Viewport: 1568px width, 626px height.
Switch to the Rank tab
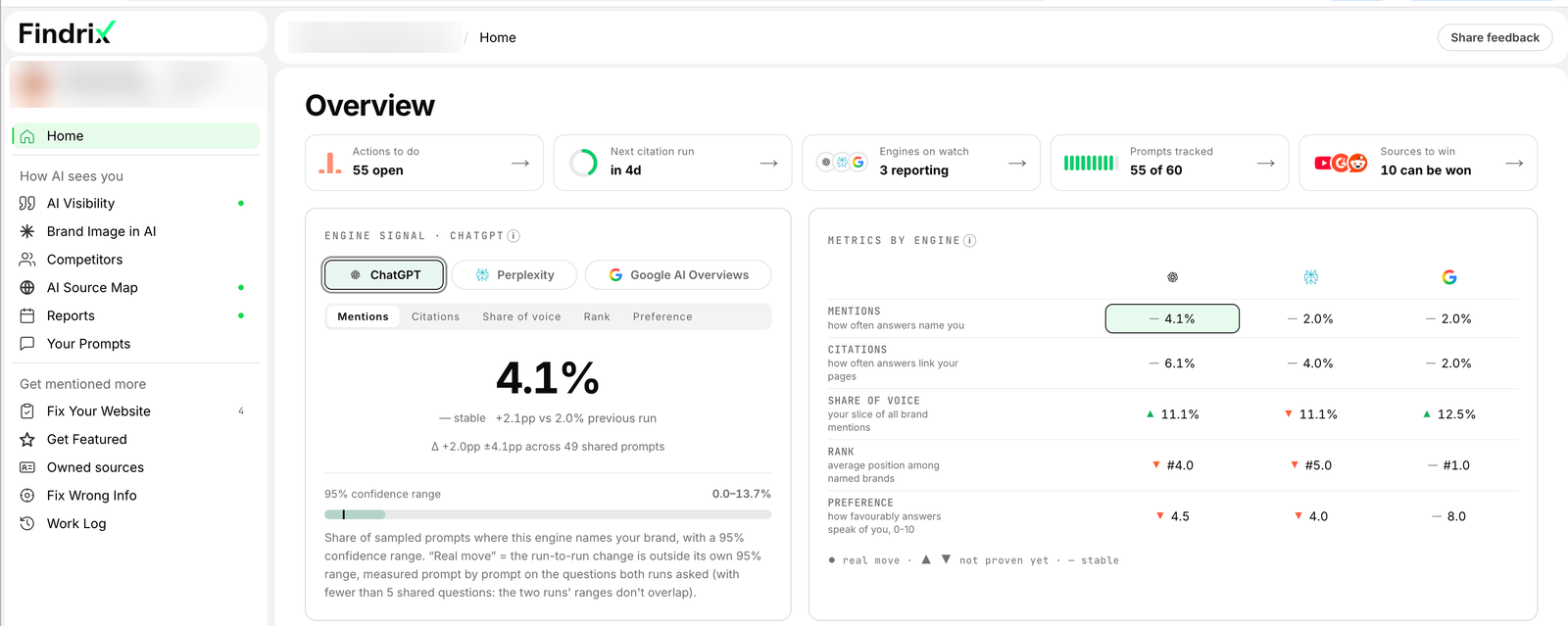click(x=597, y=316)
